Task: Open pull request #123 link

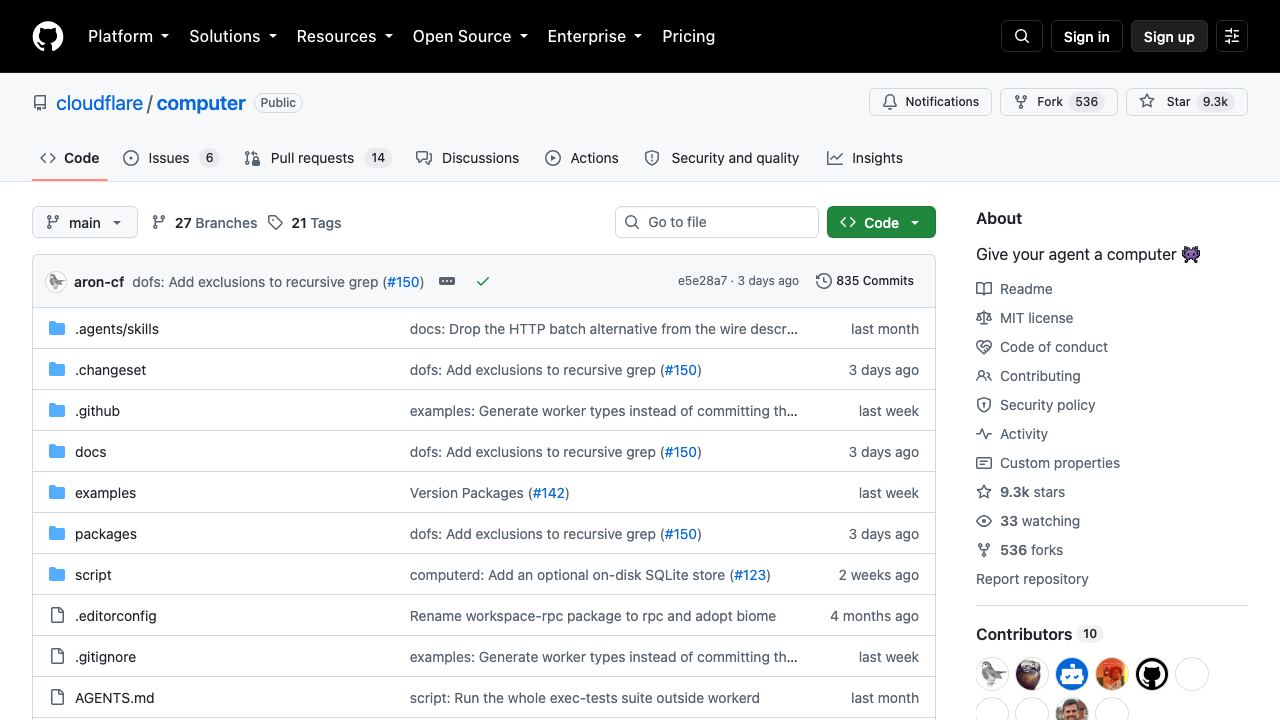Action: pos(750,575)
